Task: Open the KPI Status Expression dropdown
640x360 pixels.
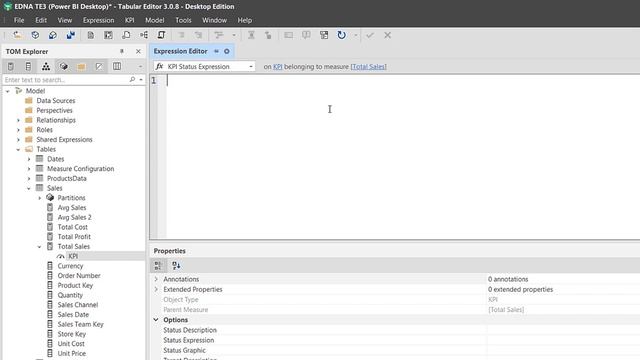Action: (x=251, y=67)
